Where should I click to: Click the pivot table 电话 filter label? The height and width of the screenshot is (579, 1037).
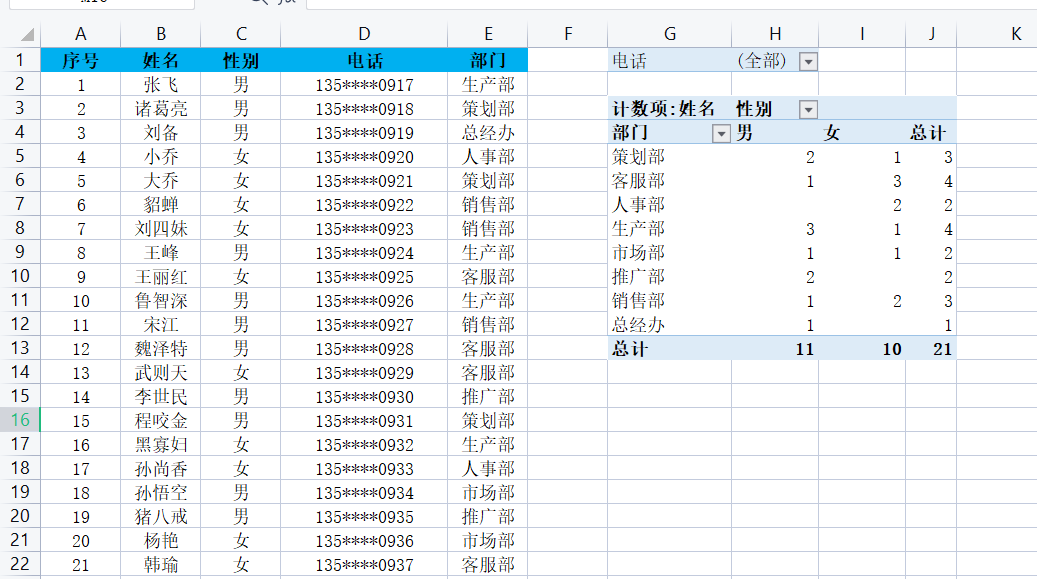point(629,62)
